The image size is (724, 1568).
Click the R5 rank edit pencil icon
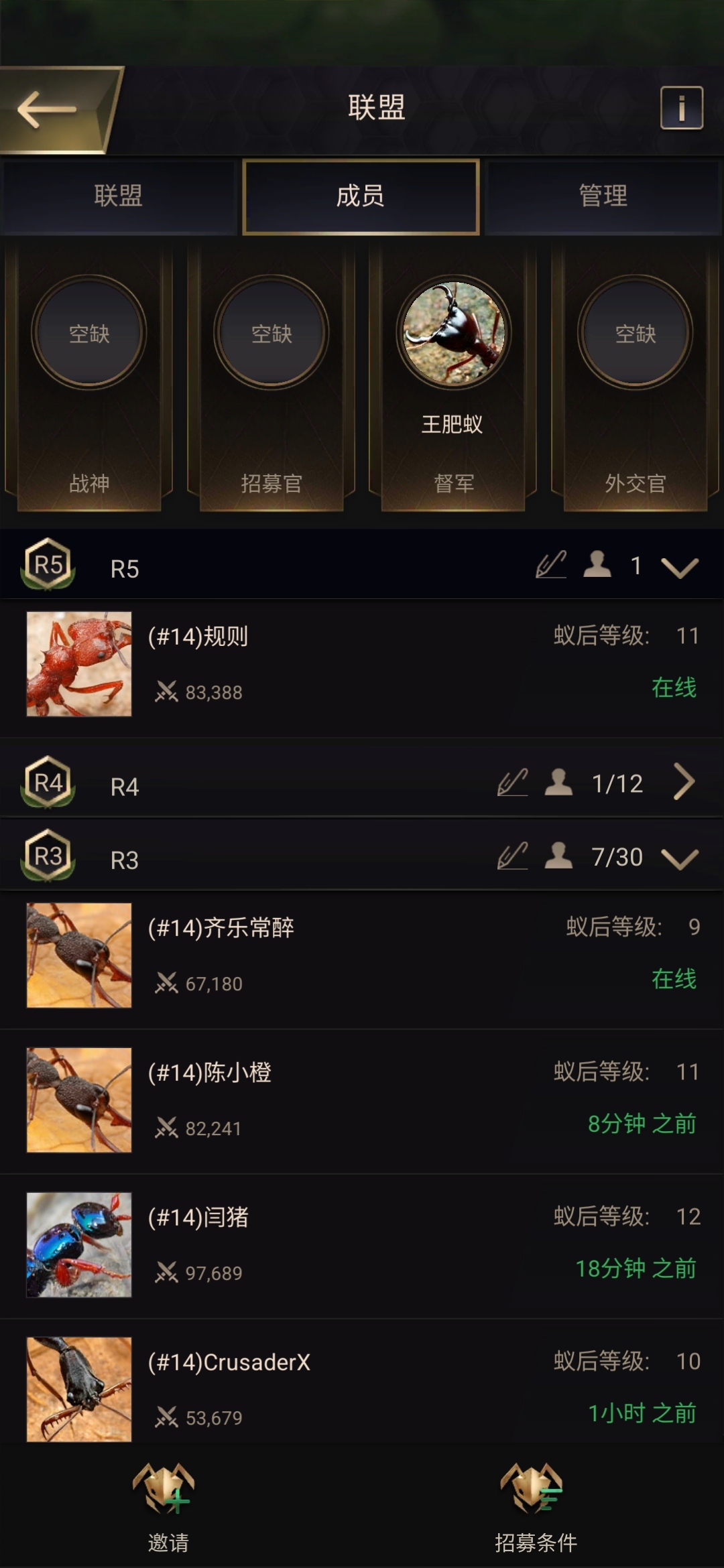point(551,565)
